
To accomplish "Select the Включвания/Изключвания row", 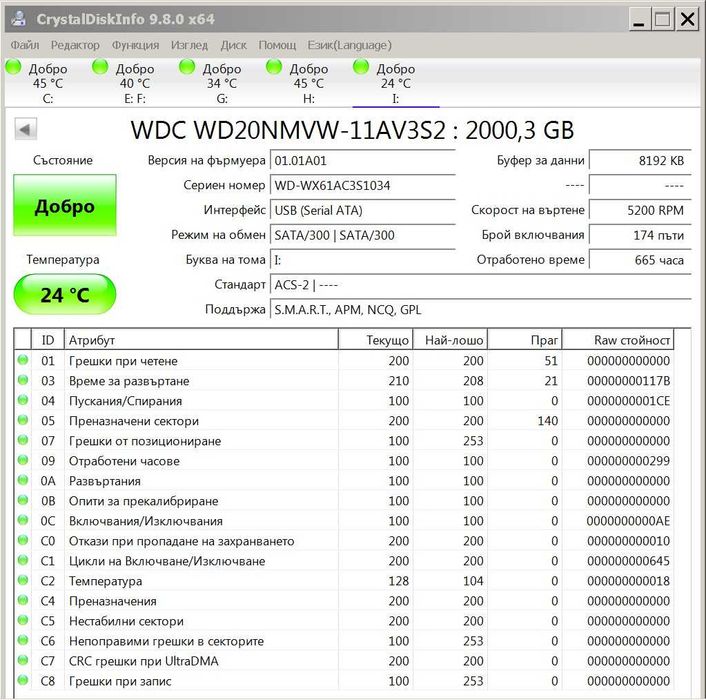I will (x=344, y=521).
